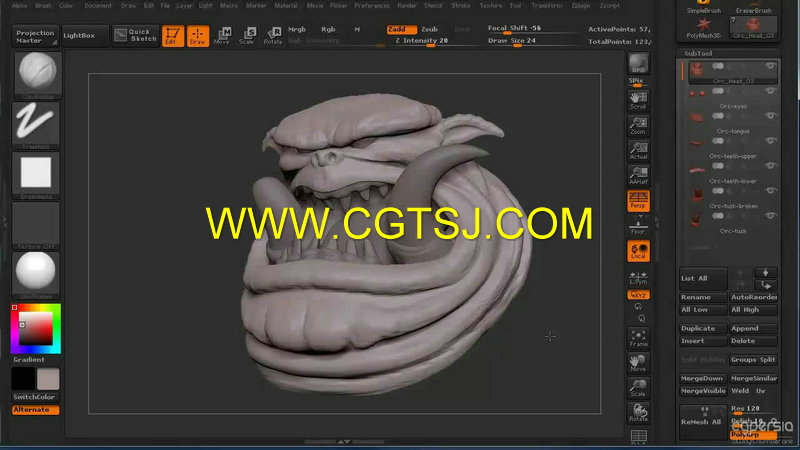Select the Orc-tusk subtool thumbnail

(696, 218)
